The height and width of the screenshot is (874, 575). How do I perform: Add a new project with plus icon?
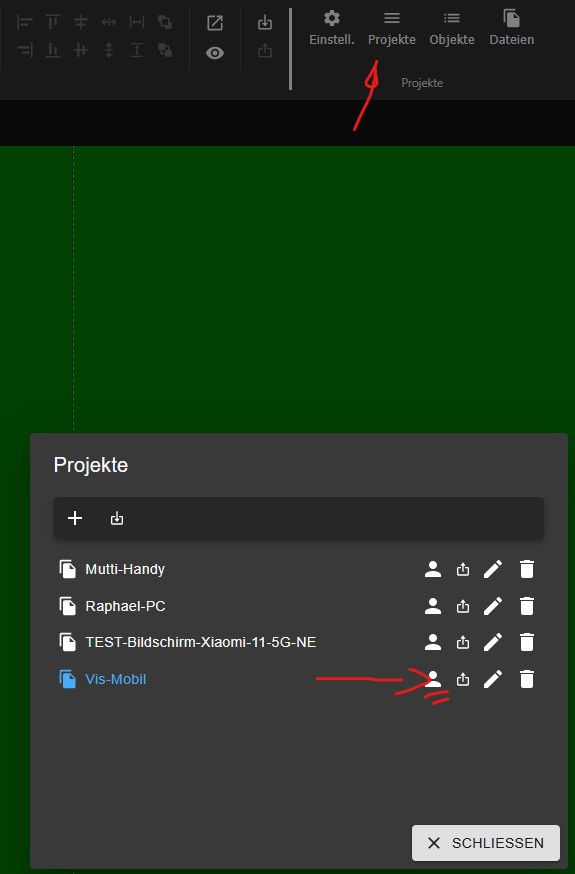point(75,518)
